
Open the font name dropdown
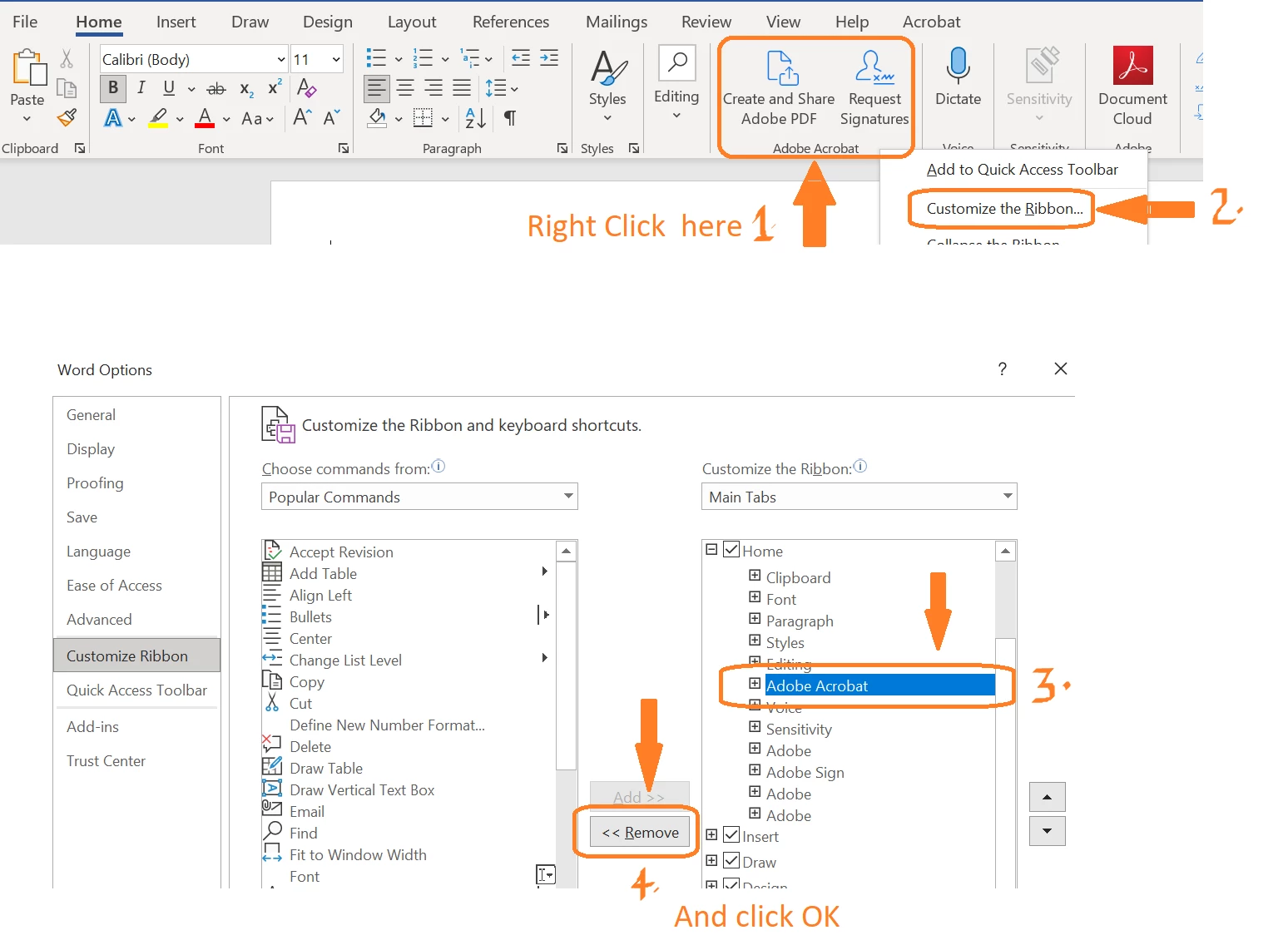pyautogui.click(x=281, y=59)
